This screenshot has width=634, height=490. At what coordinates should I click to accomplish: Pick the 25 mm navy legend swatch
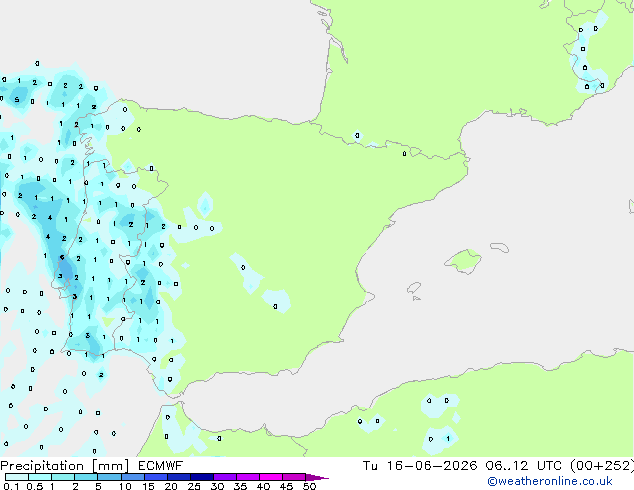click(201, 477)
